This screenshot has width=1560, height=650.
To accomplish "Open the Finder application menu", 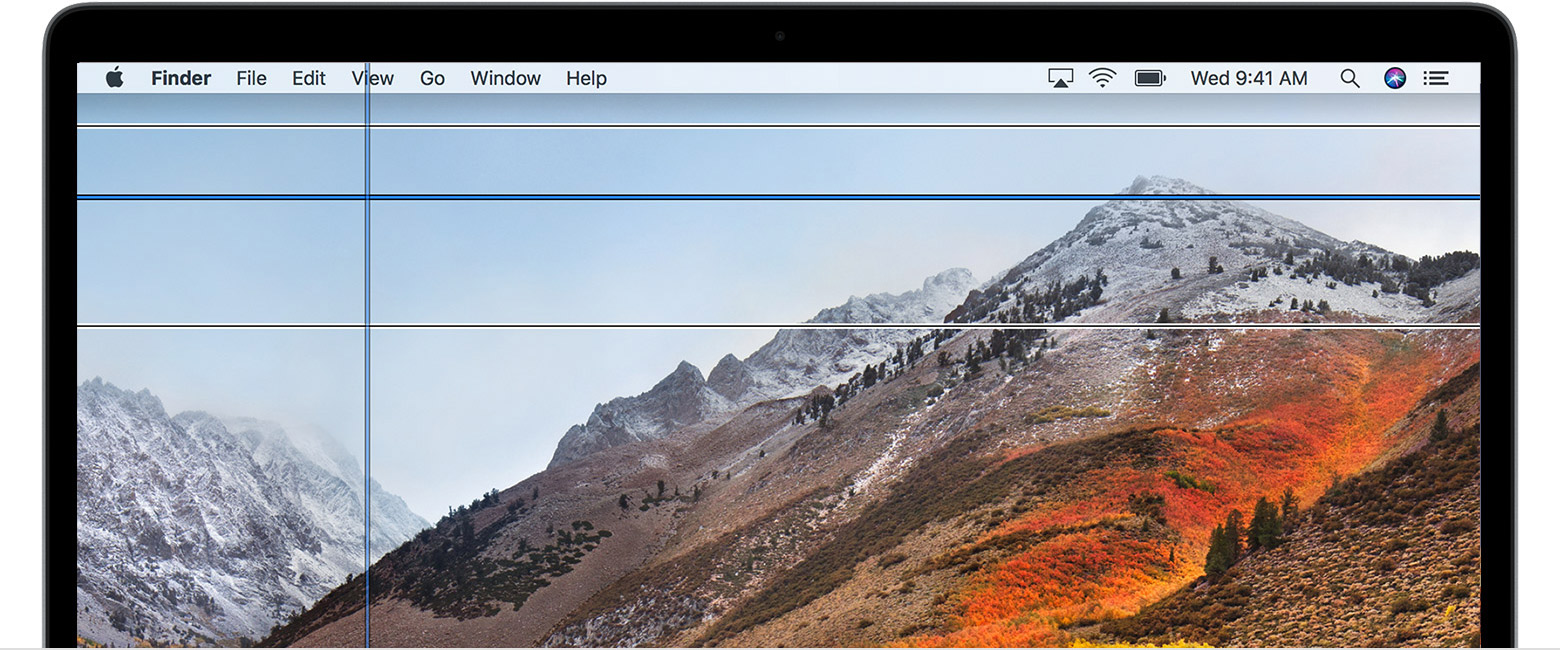I will tap(181, 78).
